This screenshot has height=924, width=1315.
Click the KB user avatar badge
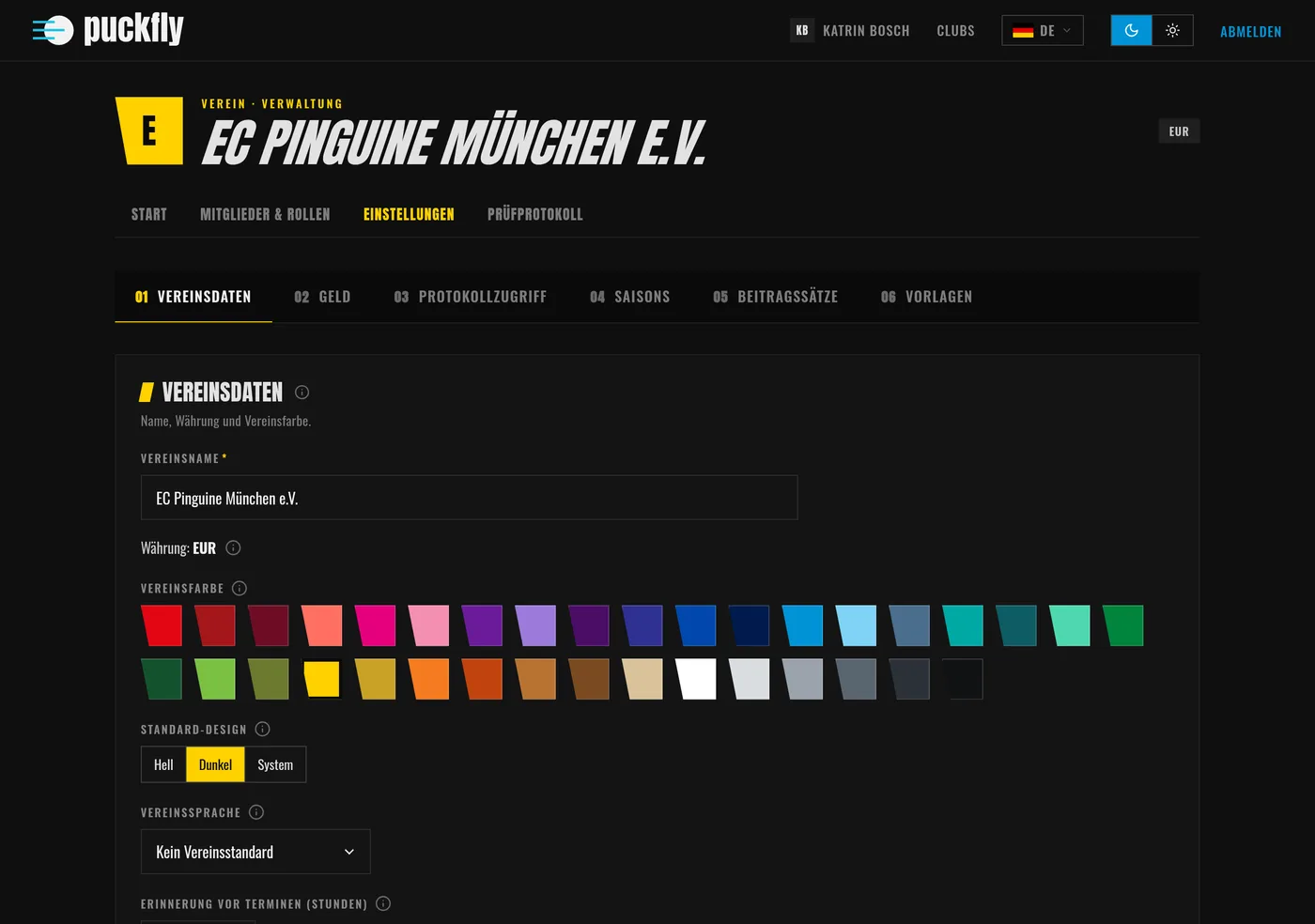coord(802,30)
